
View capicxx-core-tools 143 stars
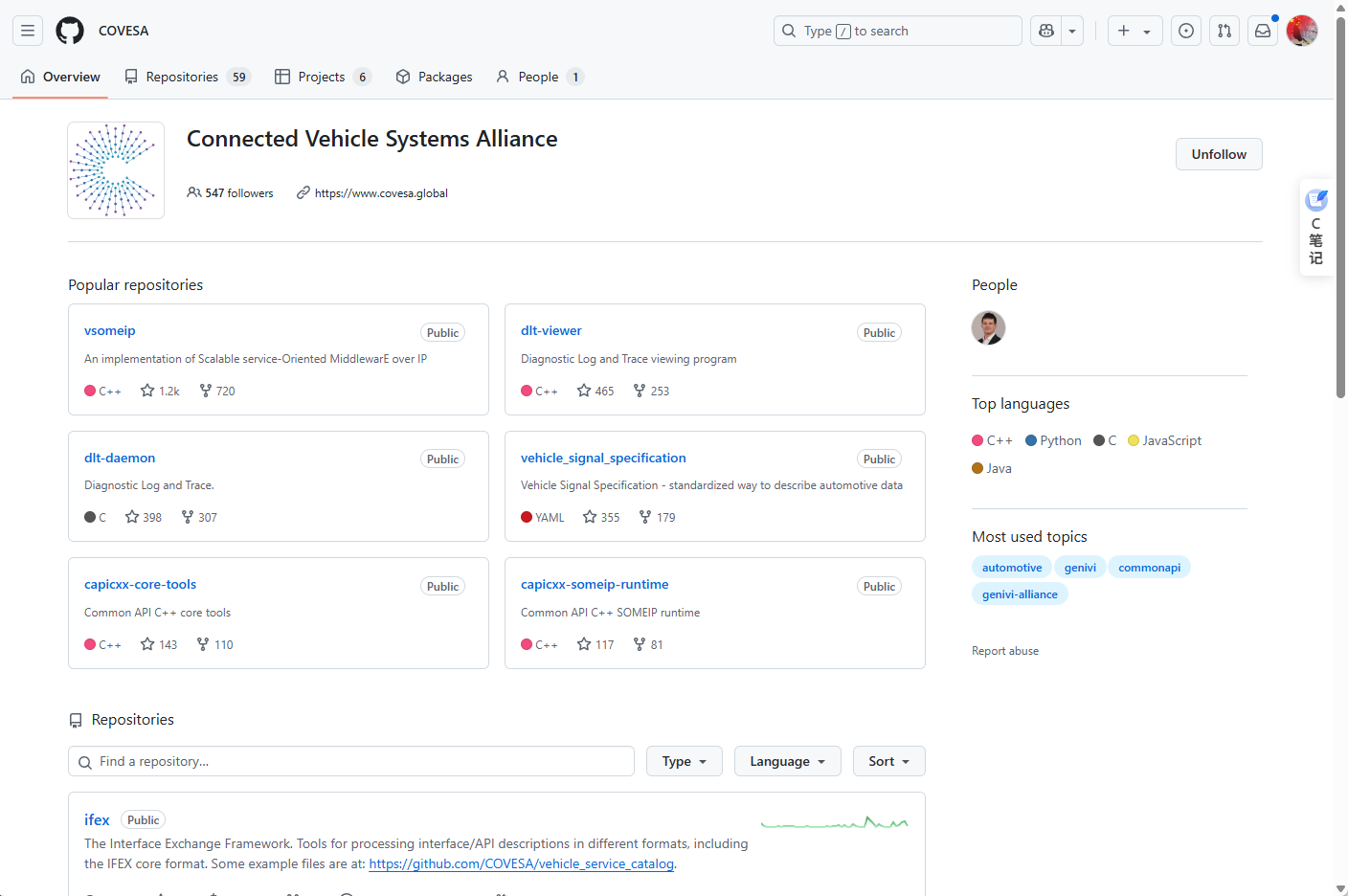159,644
